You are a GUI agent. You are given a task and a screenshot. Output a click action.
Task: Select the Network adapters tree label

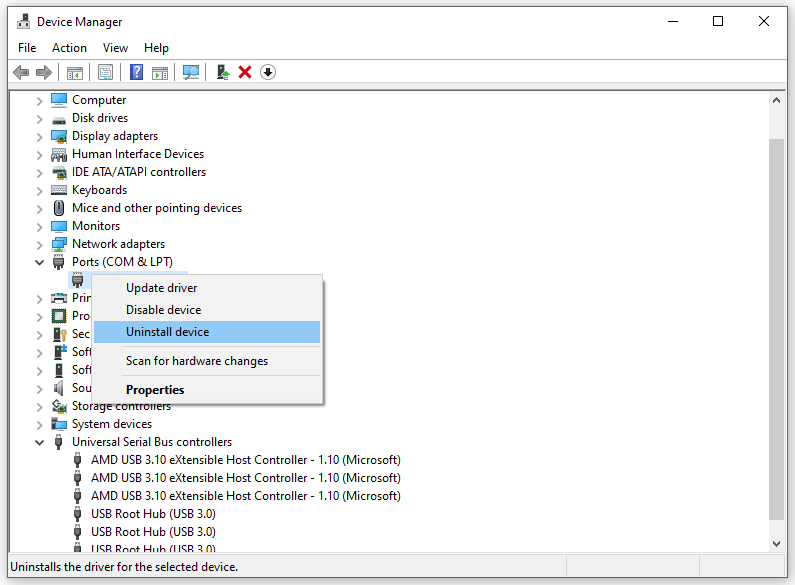pos(118,244)
